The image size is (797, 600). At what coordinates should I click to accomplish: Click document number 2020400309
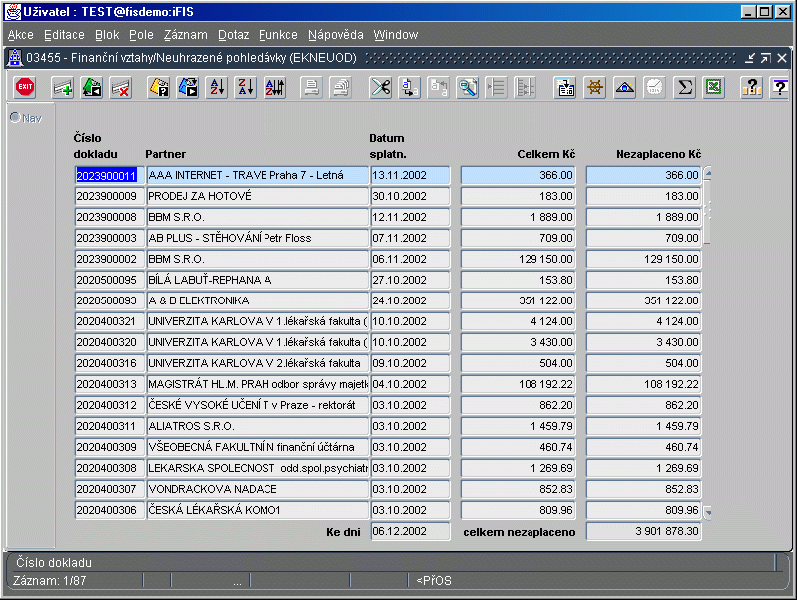coord(109,447)
